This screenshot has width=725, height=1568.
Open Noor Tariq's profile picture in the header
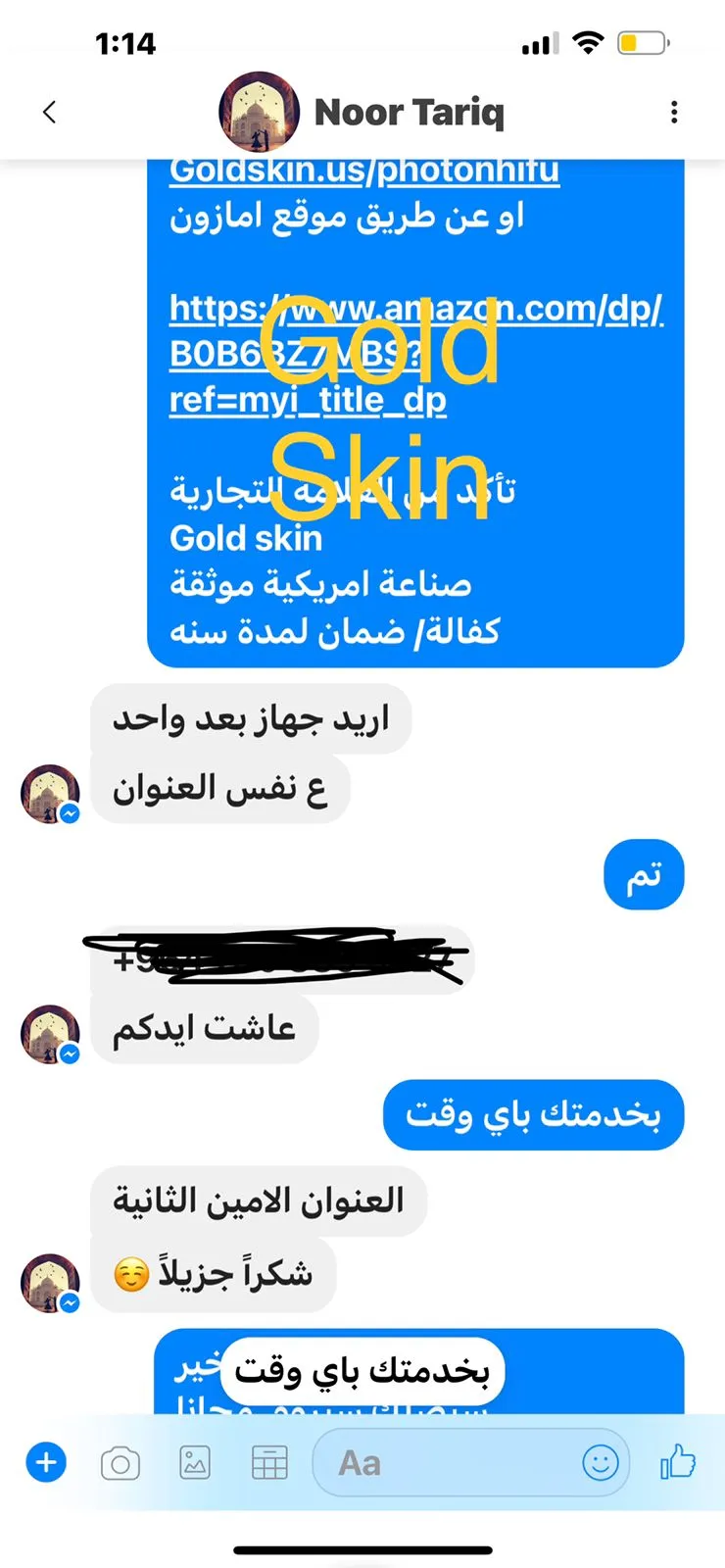[259, 112]
